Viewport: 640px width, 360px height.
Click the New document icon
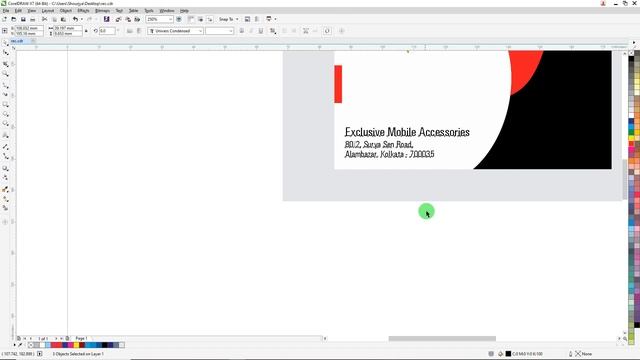(x=4, y=19)
